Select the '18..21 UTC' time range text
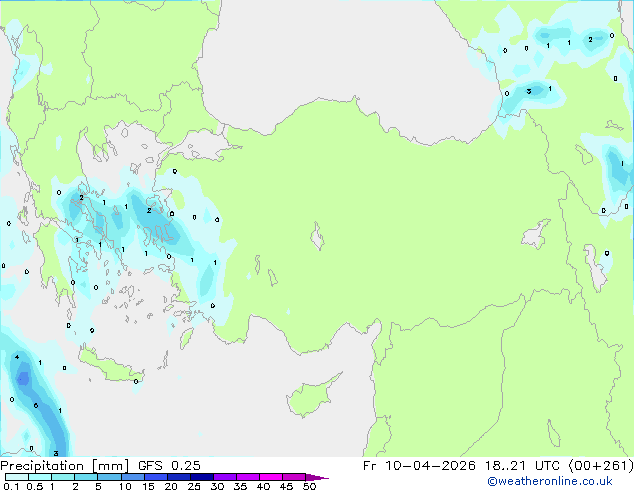The width and height of the screenshot is (634, 490). pyautogui.click(x=522, y=466)
